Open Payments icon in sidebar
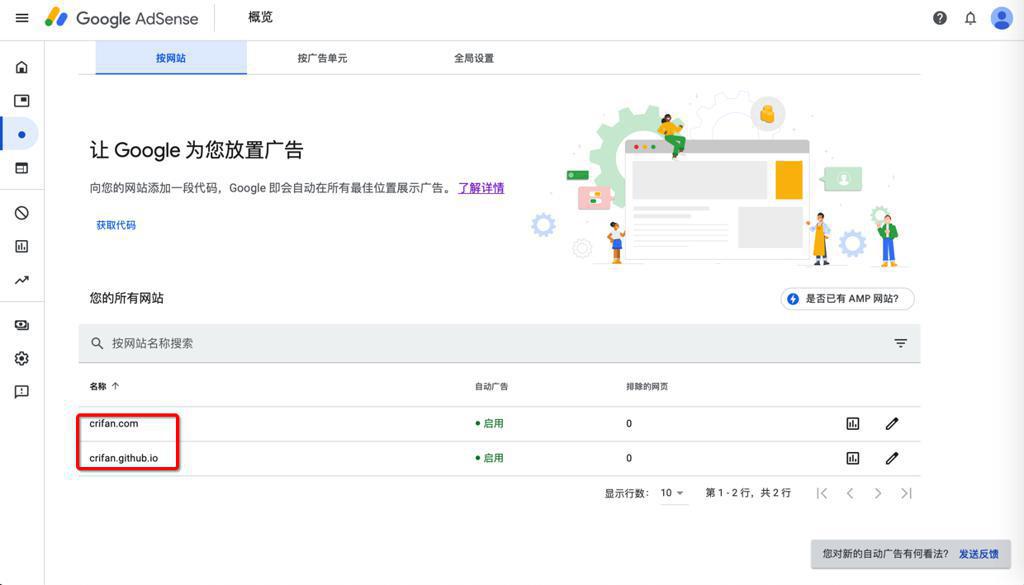The height and width of the screenshot is (585, 1024). tap(22, 325)
